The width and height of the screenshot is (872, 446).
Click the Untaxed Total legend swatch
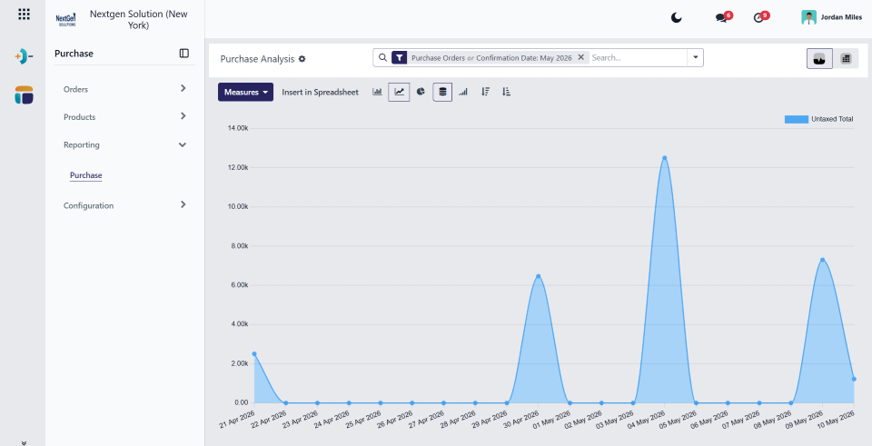[796, 119]
